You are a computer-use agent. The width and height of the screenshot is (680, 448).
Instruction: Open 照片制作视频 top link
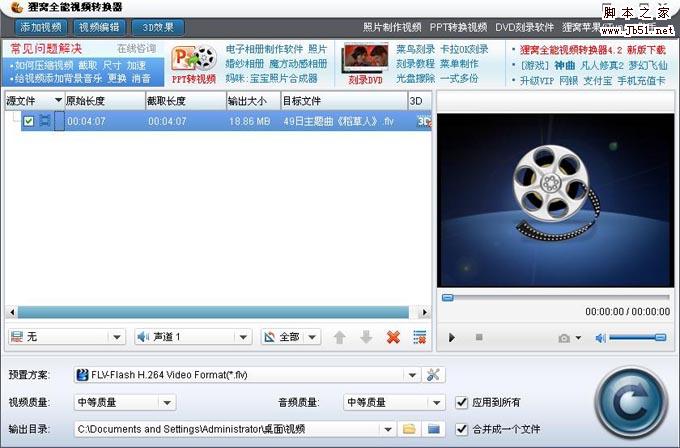click(x=392, y=27)
